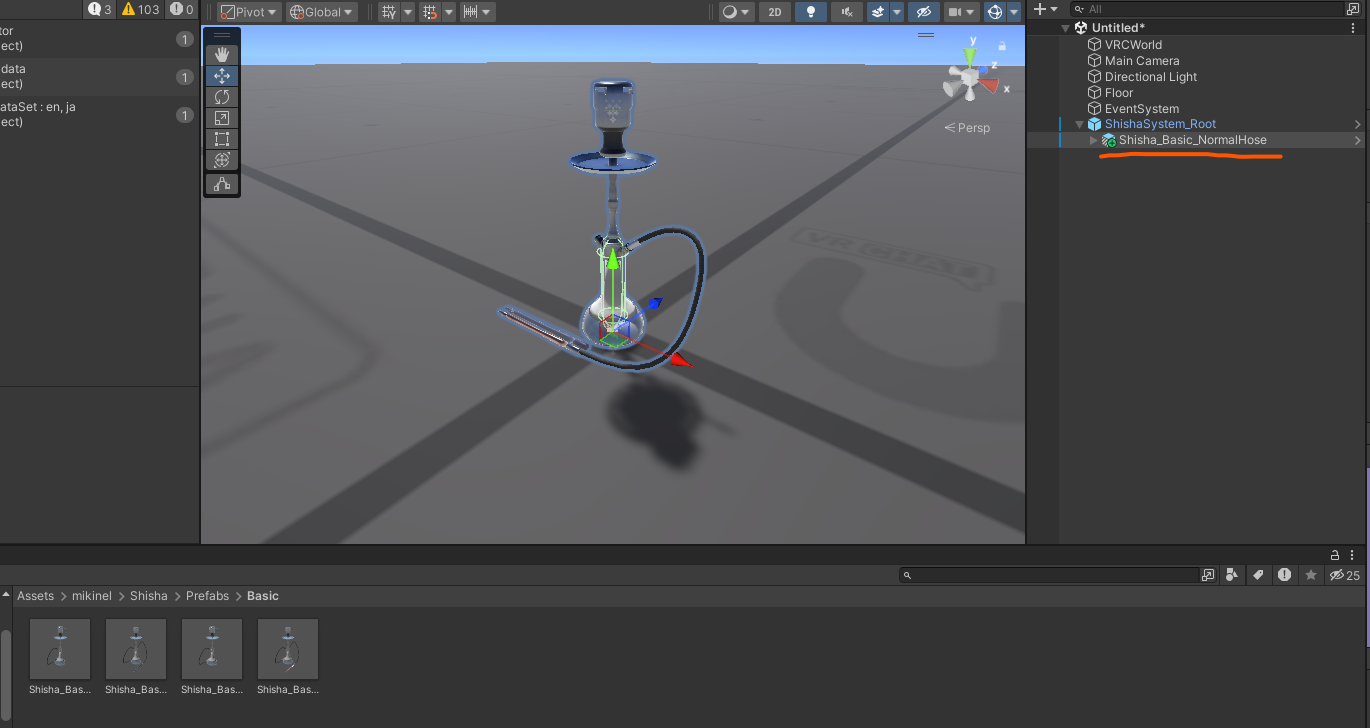Open search in new window icon
1370x728 pixels.
1208,575
